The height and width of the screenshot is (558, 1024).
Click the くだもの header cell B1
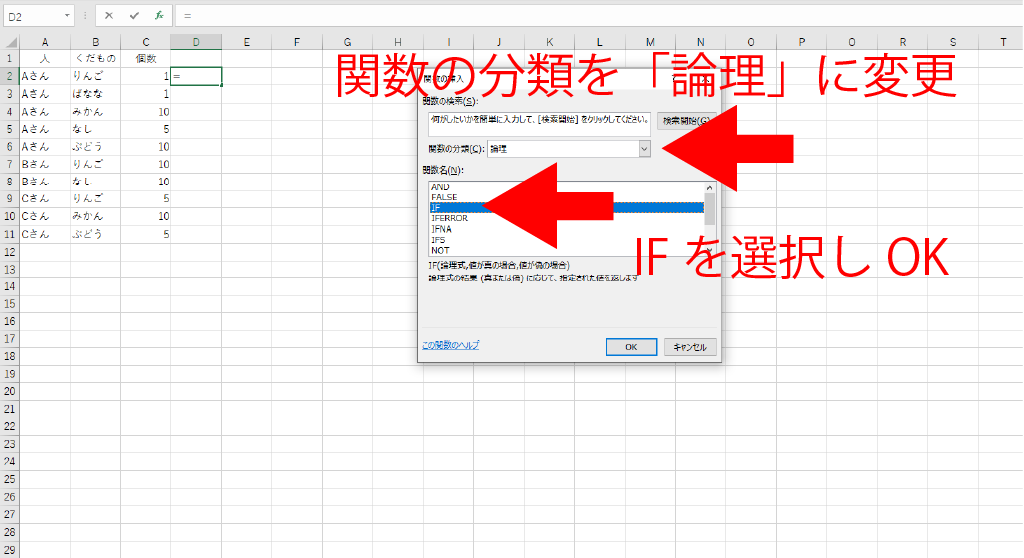click(x=95, y=59)
